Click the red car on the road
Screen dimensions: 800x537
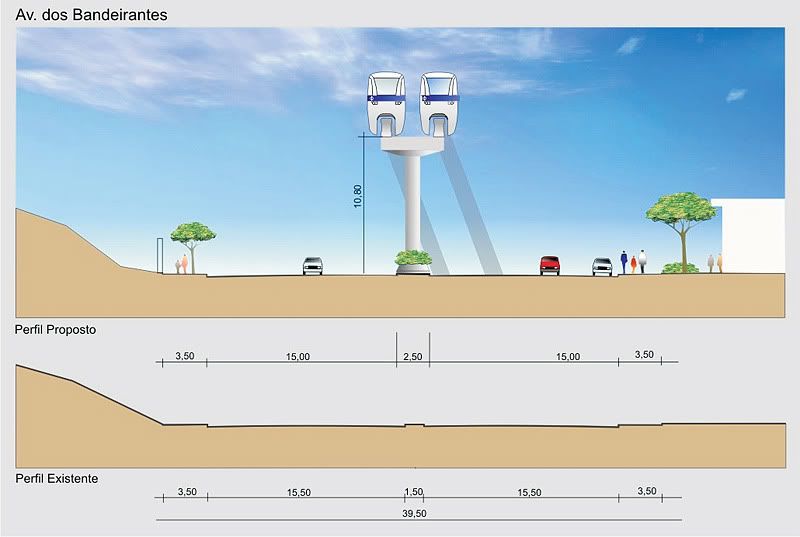[x=550, y=265]
